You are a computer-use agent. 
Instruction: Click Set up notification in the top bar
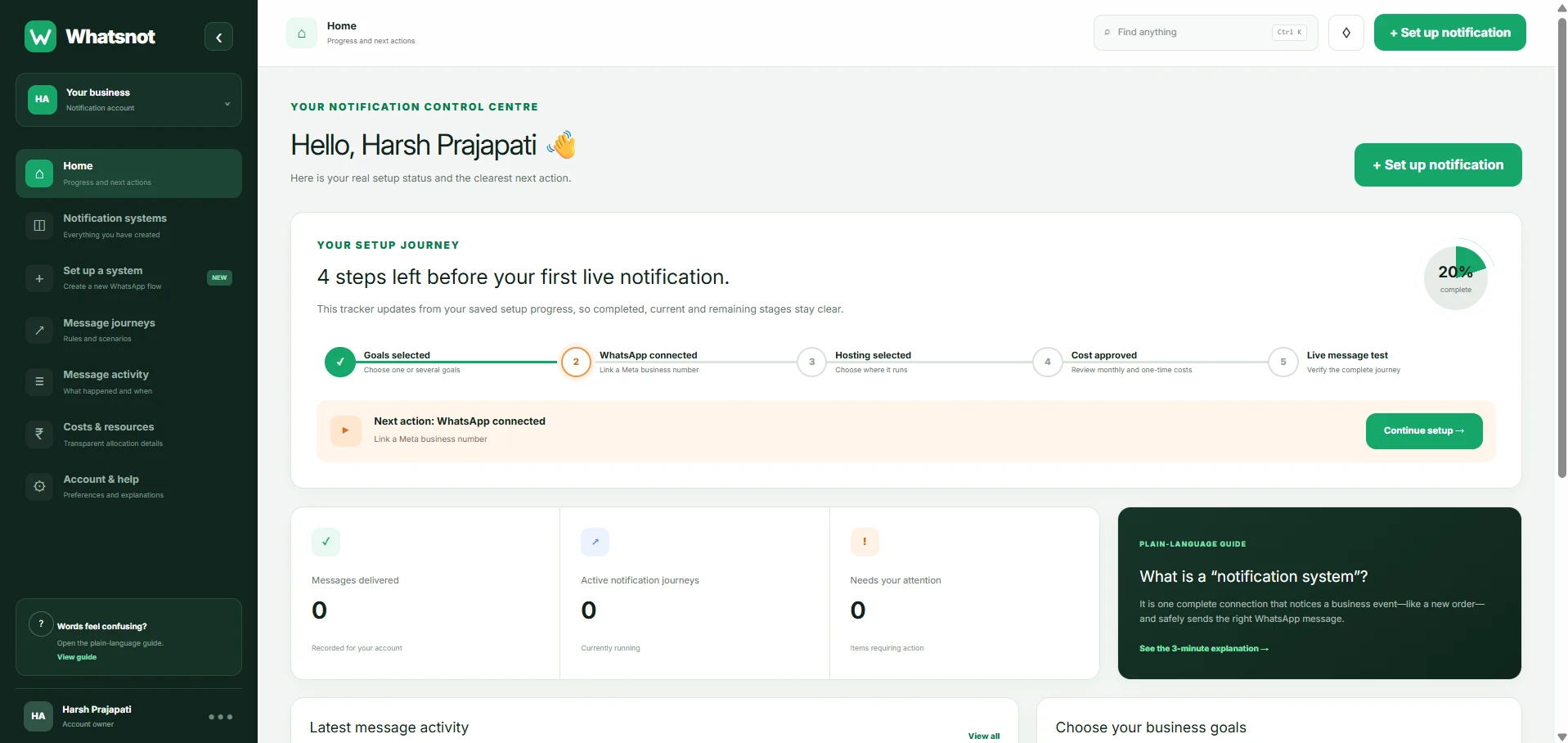1449,33
